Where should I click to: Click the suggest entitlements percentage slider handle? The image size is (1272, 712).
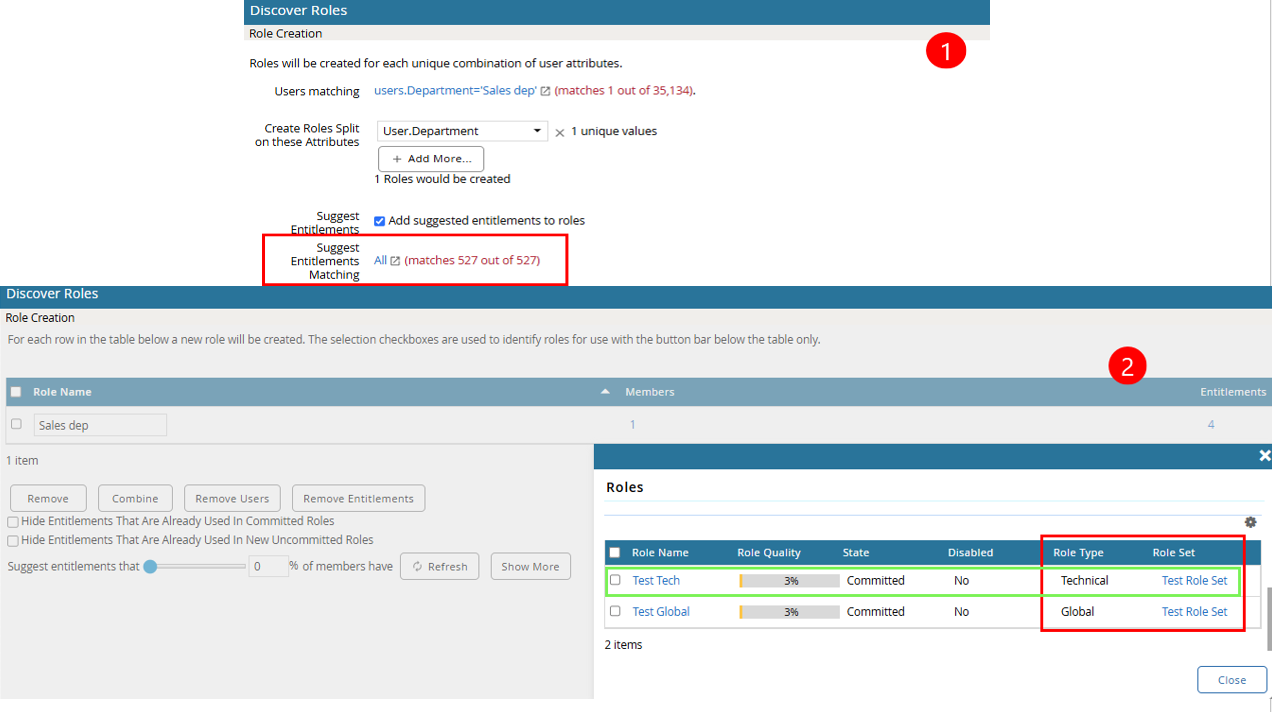[x=150, y=566]
